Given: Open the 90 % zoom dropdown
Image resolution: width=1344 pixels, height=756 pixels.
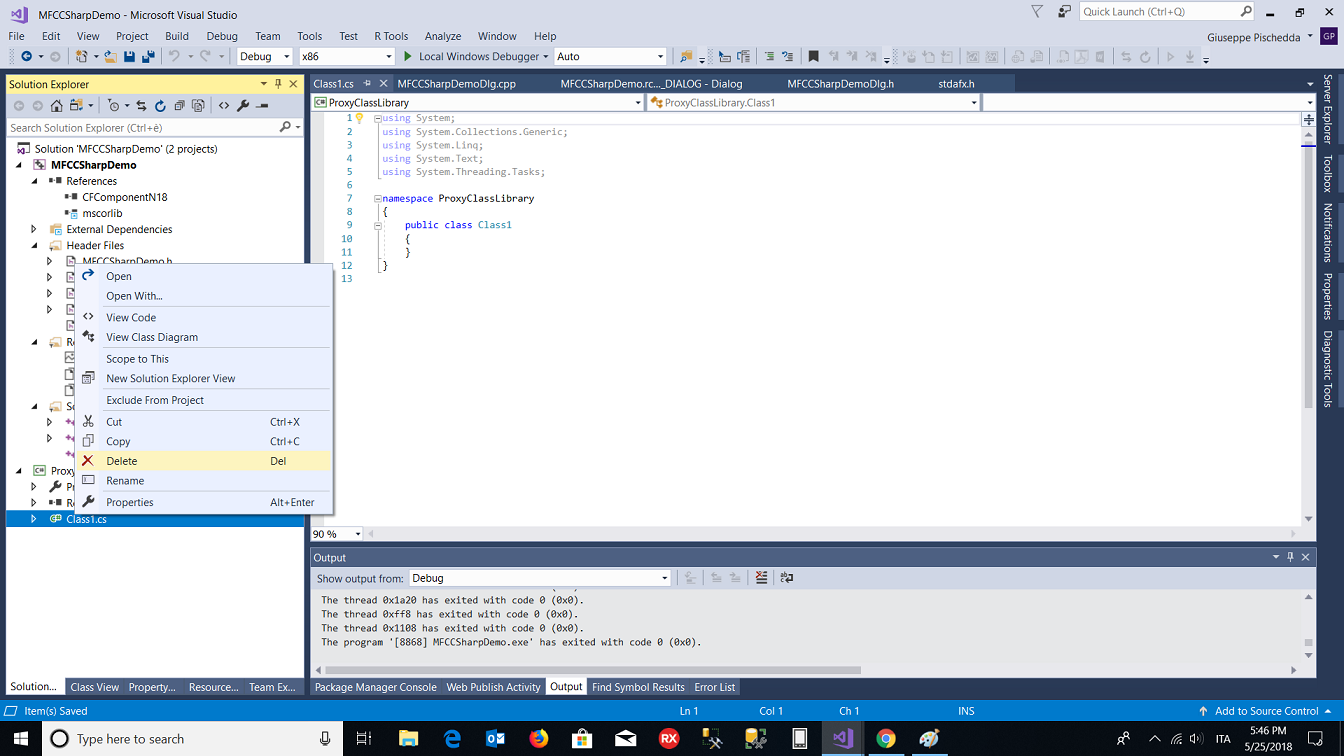Looking at the screenshot, I should [337, 534].
